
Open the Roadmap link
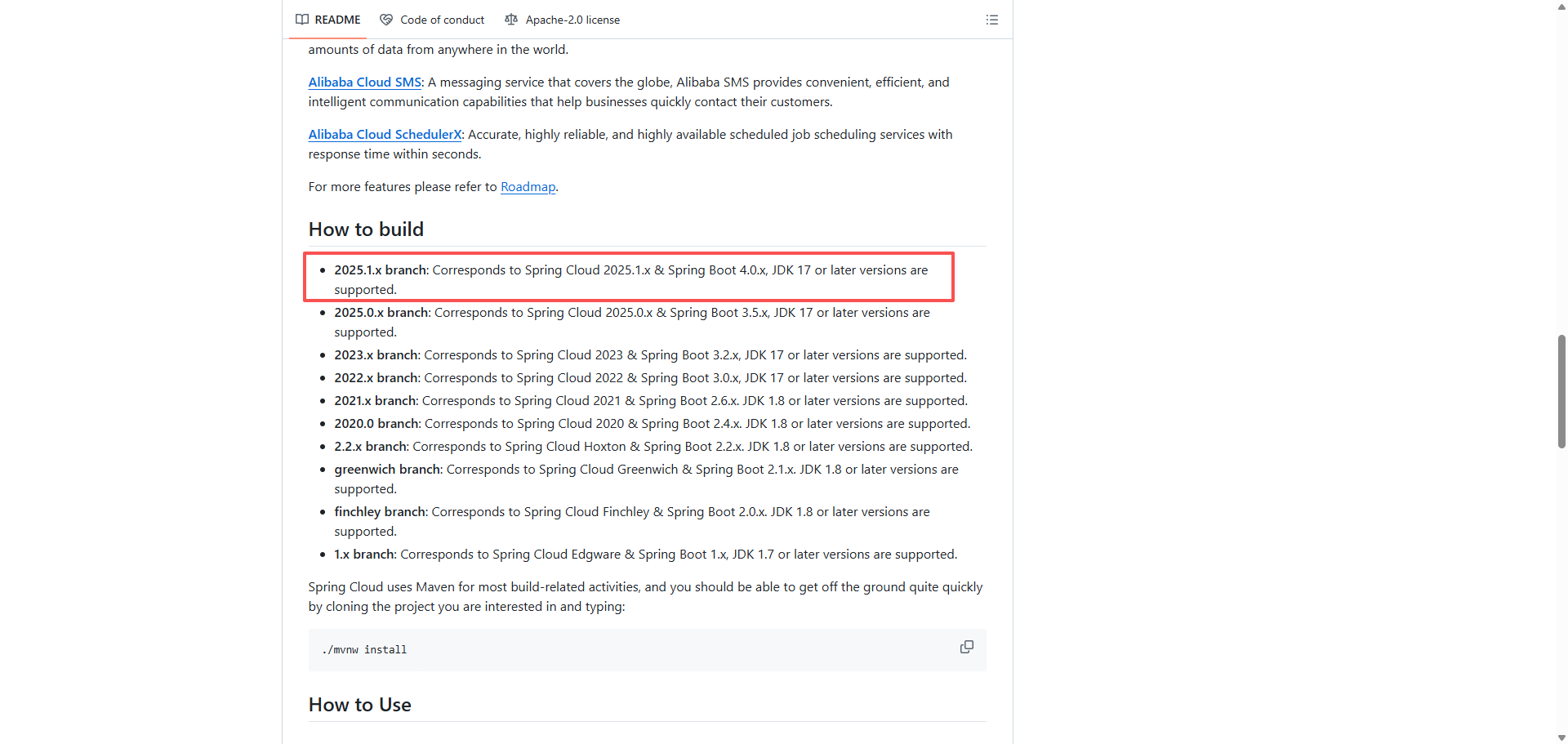(x=528, y=187)
